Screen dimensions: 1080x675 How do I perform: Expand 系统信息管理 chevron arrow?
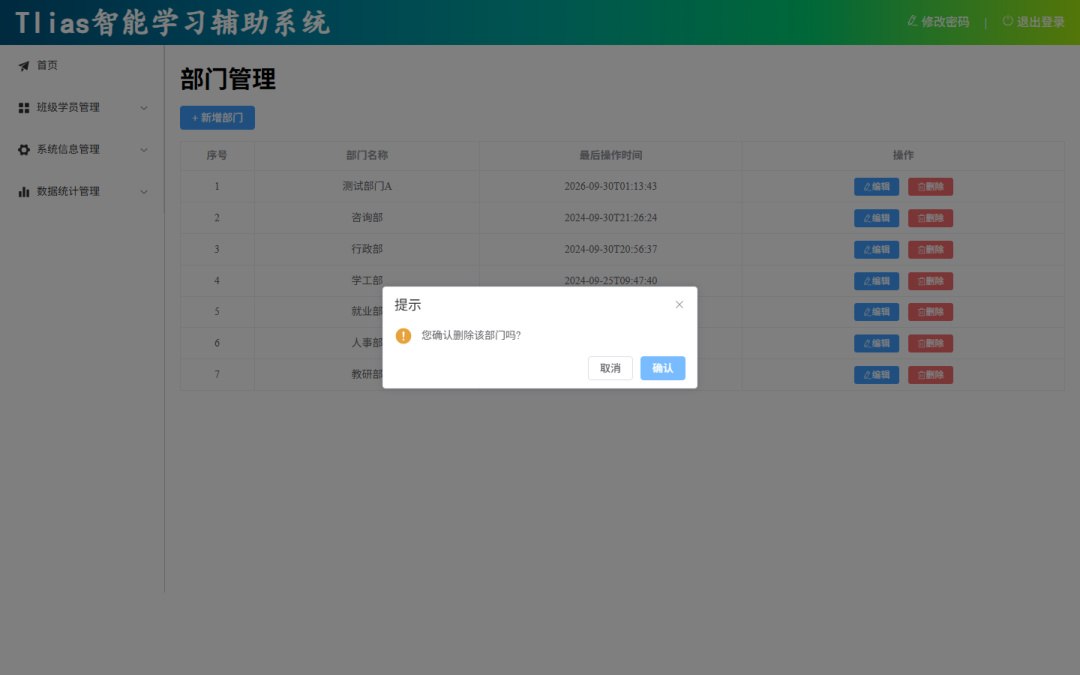click(x=144, y=149)
